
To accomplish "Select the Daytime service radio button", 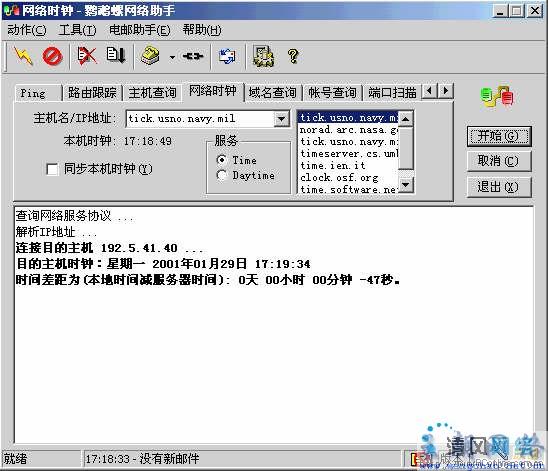I will click(x=221, y=175).
